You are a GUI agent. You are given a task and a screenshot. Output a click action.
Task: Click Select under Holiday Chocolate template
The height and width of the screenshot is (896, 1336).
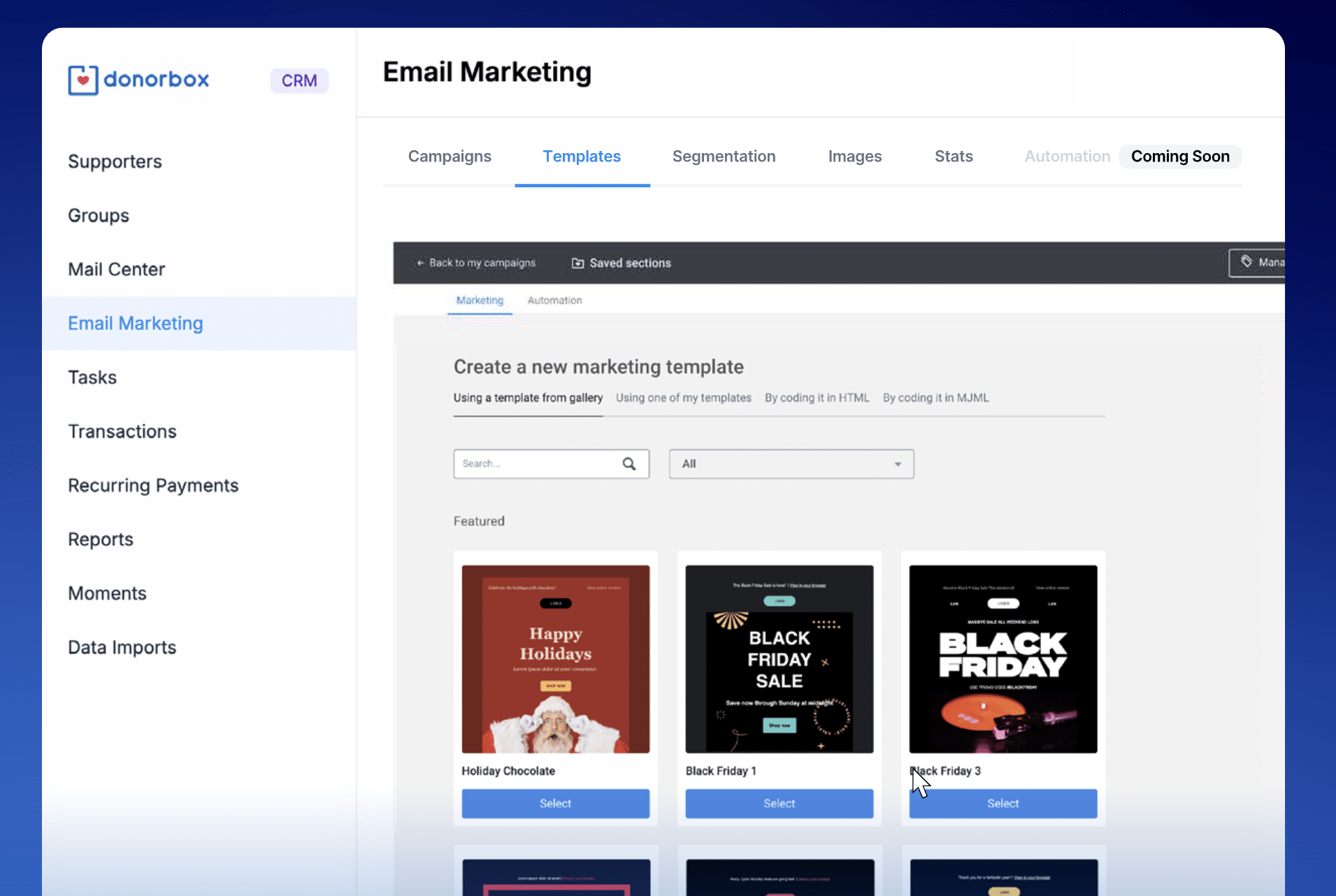click(x=555, y=803)
